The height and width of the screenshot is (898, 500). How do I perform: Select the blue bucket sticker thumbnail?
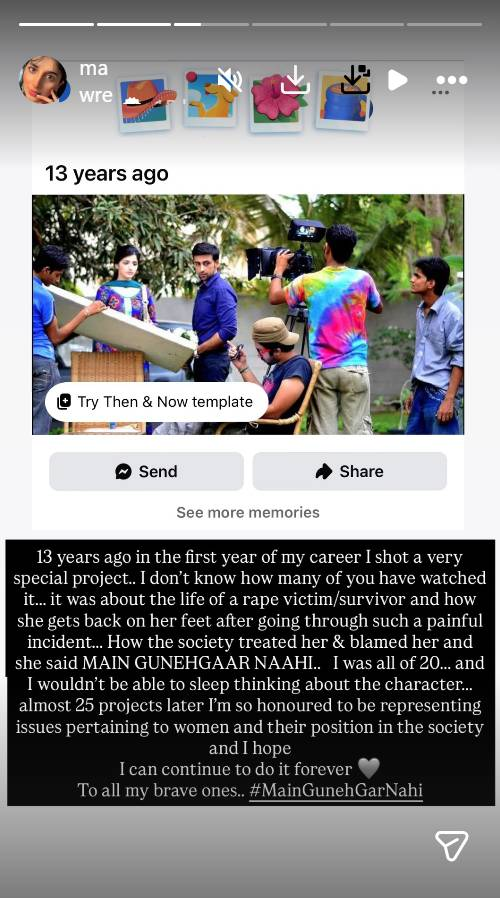pos(342,100)
